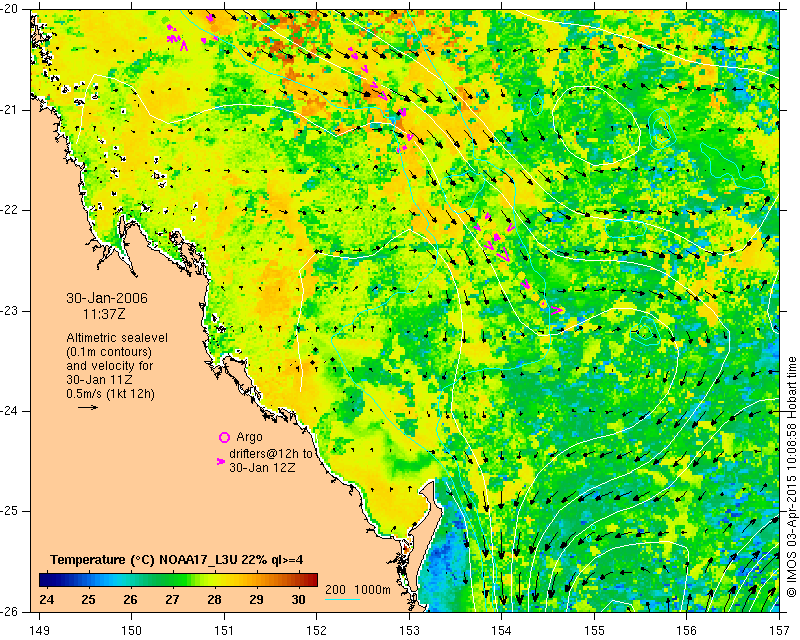Click the longitude axis label '157'

pos(780,630)
